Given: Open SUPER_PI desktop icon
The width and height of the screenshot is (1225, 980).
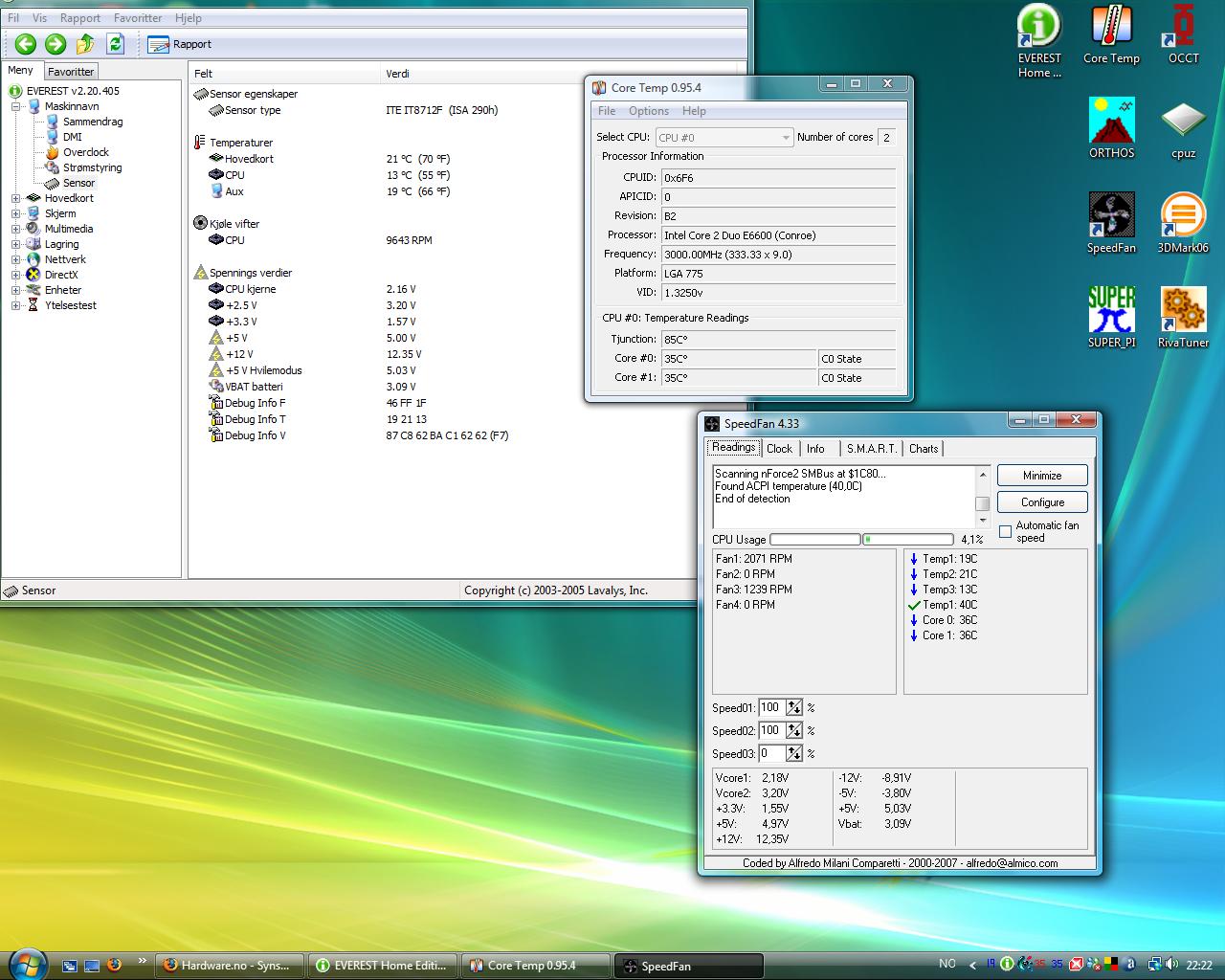Looking at the screenshot, I should [1111, 318].
